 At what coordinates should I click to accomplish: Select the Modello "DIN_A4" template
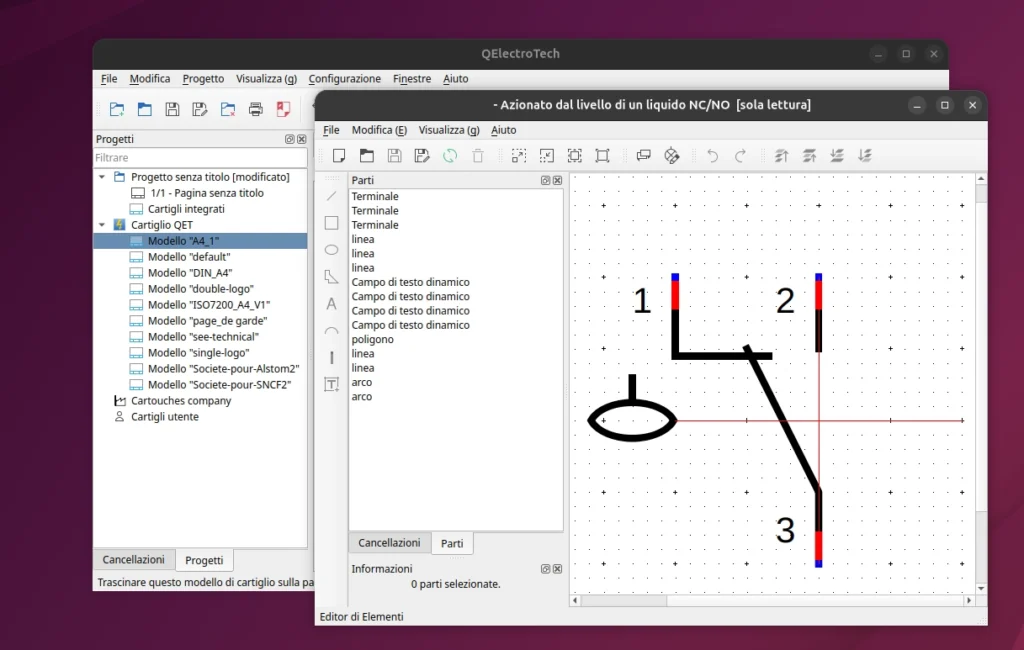tap(189, 273)
